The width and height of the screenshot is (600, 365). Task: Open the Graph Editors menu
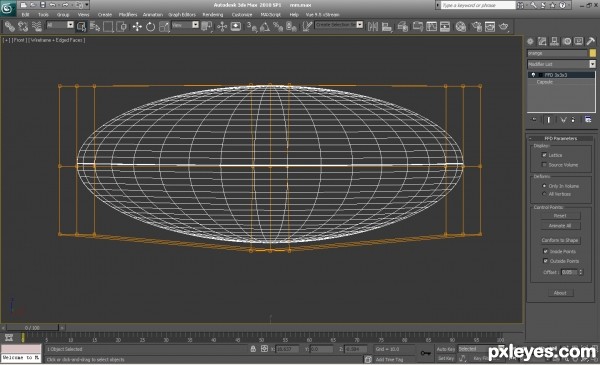coord(182,15)
